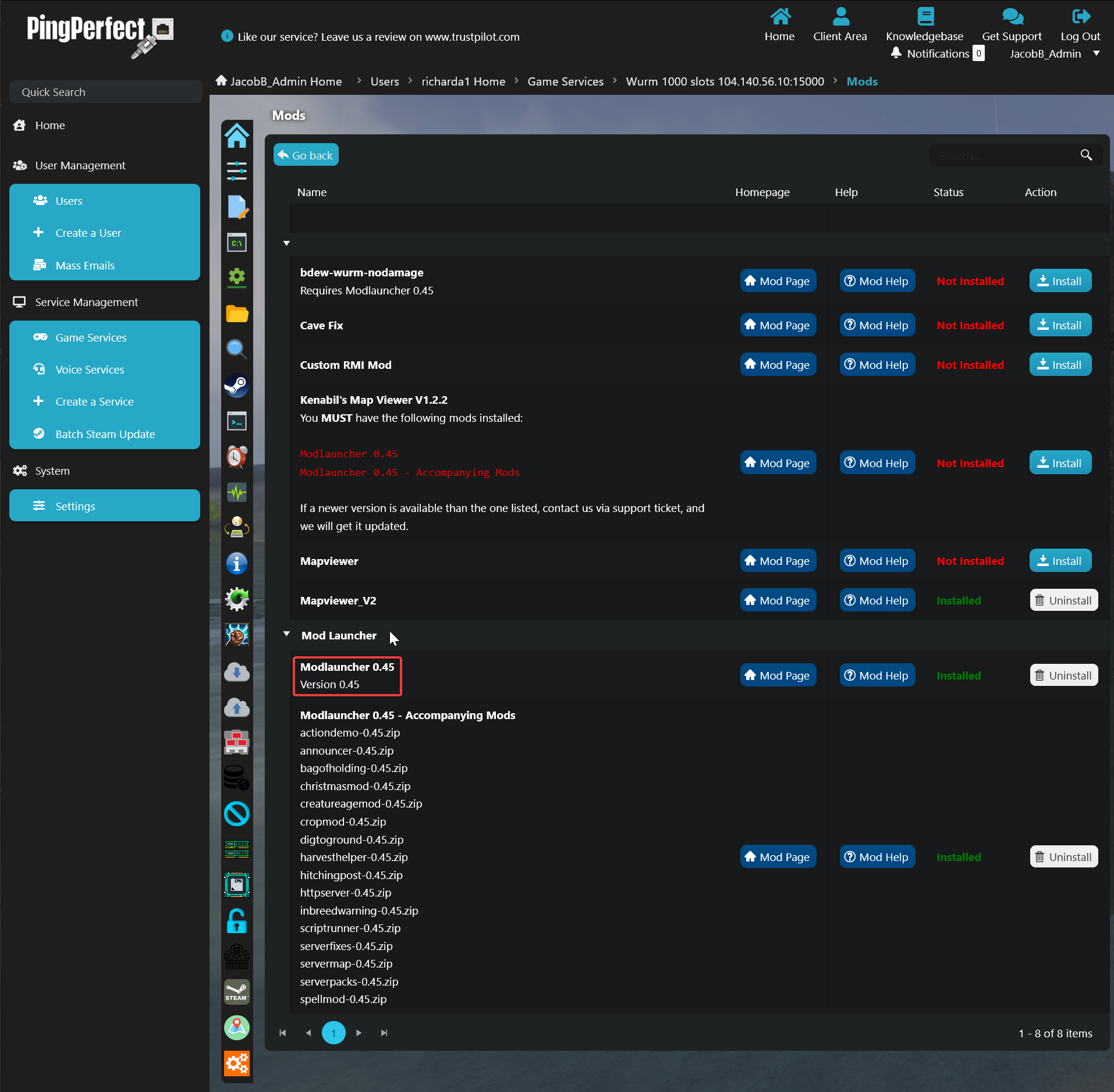Open Game Services in the sidebar menu

pos(91,337)
